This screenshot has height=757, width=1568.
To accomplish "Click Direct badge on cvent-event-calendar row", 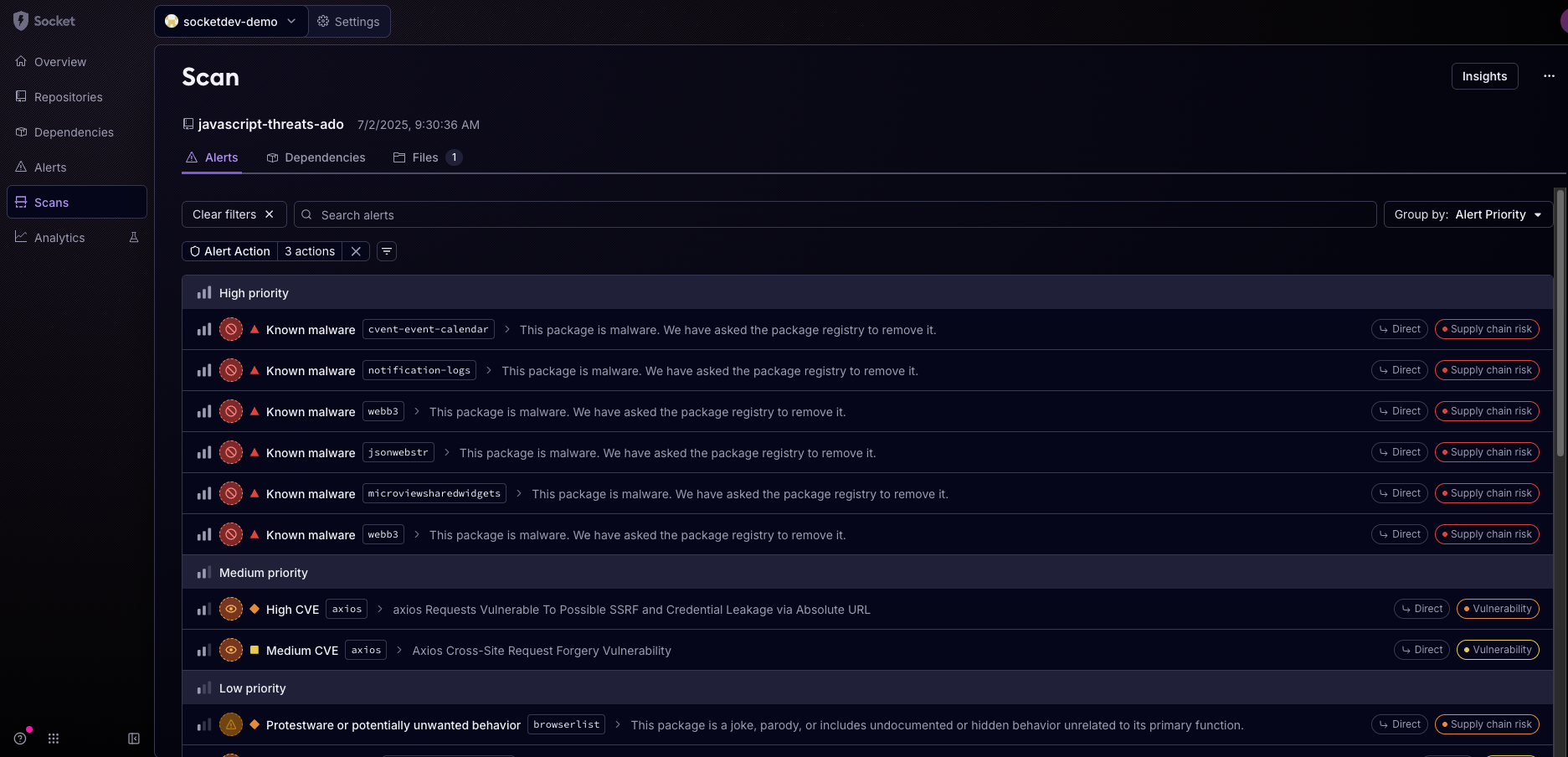I will [1400, 329].
